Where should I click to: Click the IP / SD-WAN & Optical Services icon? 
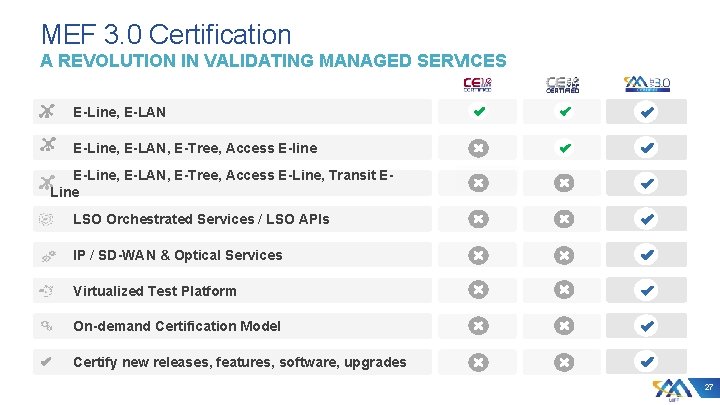tap(48, 256)
